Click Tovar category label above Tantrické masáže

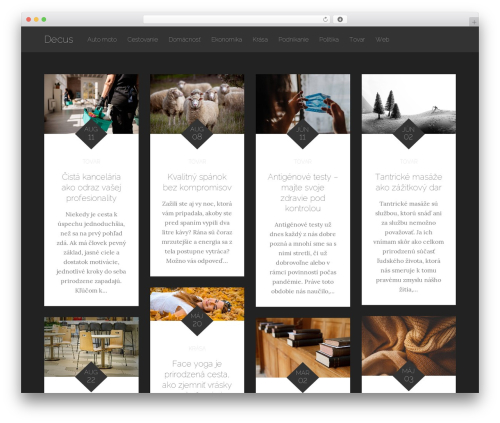pos(408,162)
